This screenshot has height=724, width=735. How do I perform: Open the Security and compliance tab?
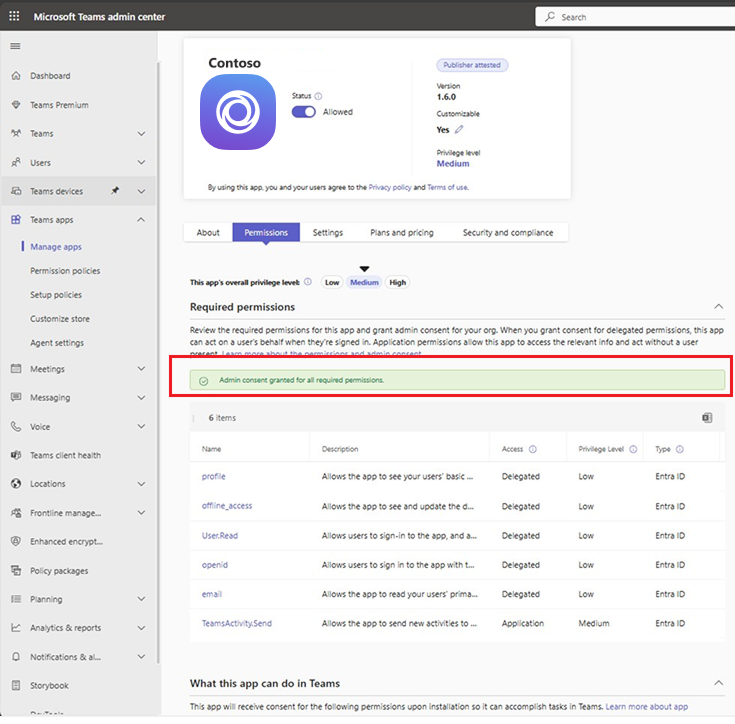tap(508, 232)
